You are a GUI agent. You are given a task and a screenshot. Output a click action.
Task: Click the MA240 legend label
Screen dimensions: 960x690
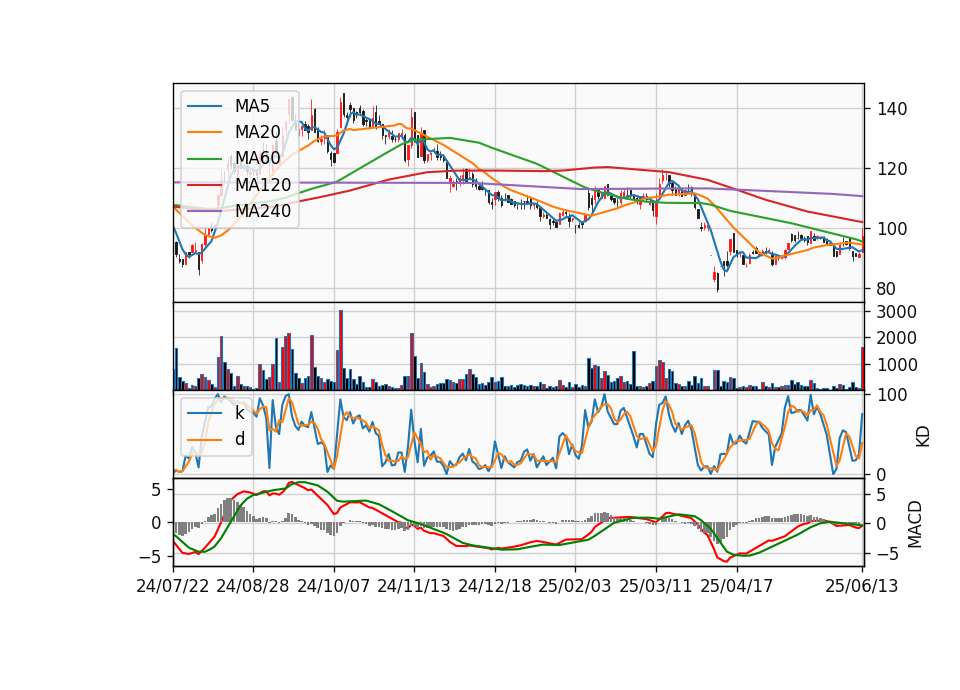click(x=263, y=211)
